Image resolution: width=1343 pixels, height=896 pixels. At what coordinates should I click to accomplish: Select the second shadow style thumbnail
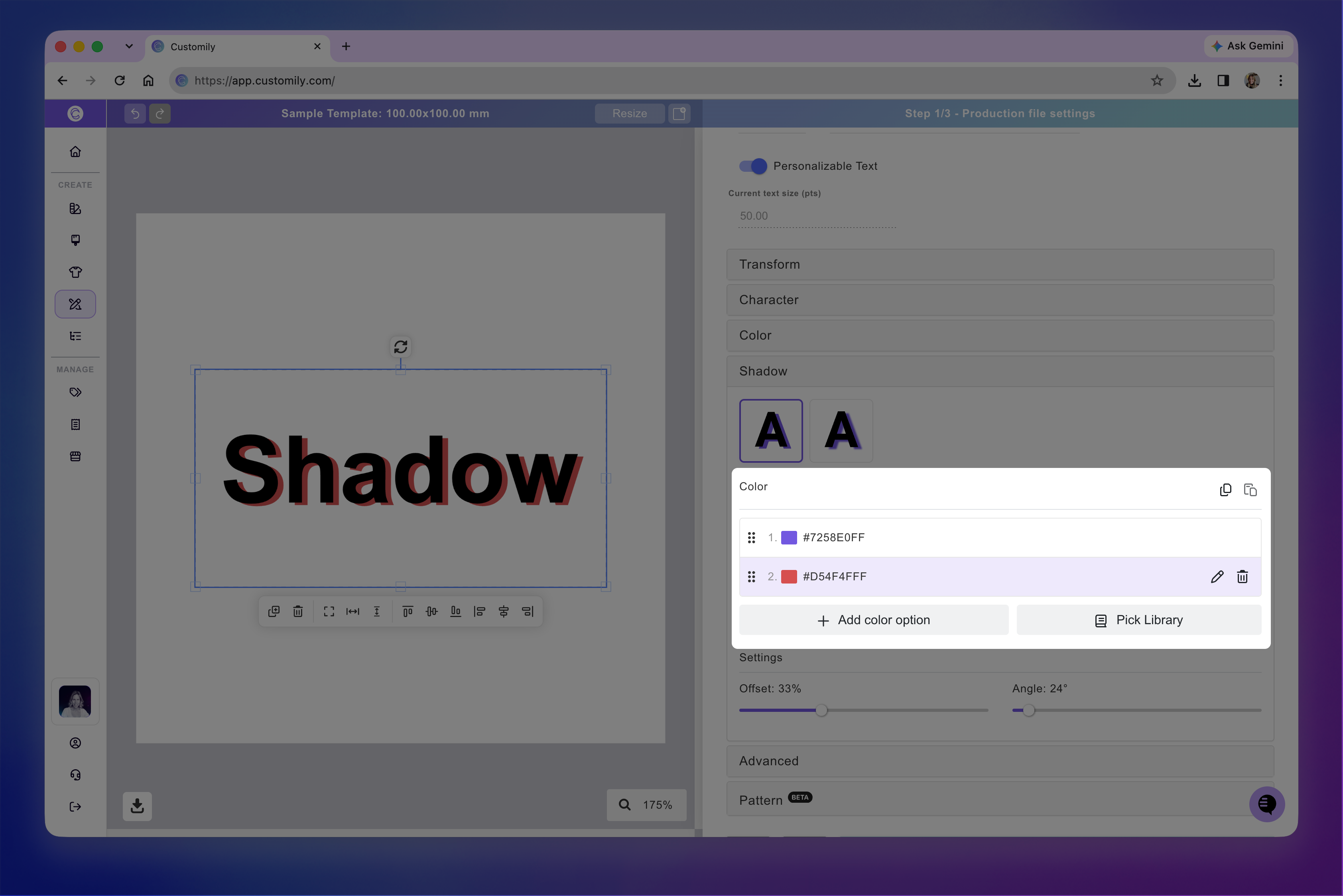point(841,430)
